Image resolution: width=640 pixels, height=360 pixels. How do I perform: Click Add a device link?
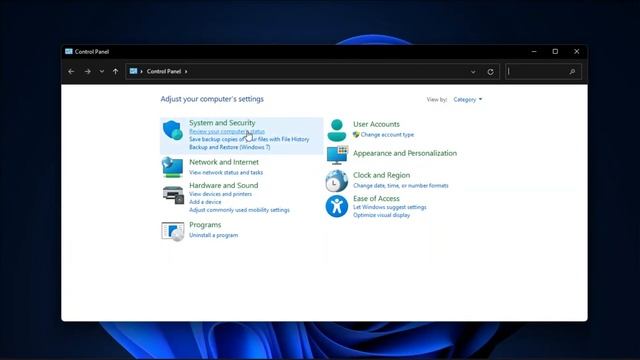click(x=205, y=202)
